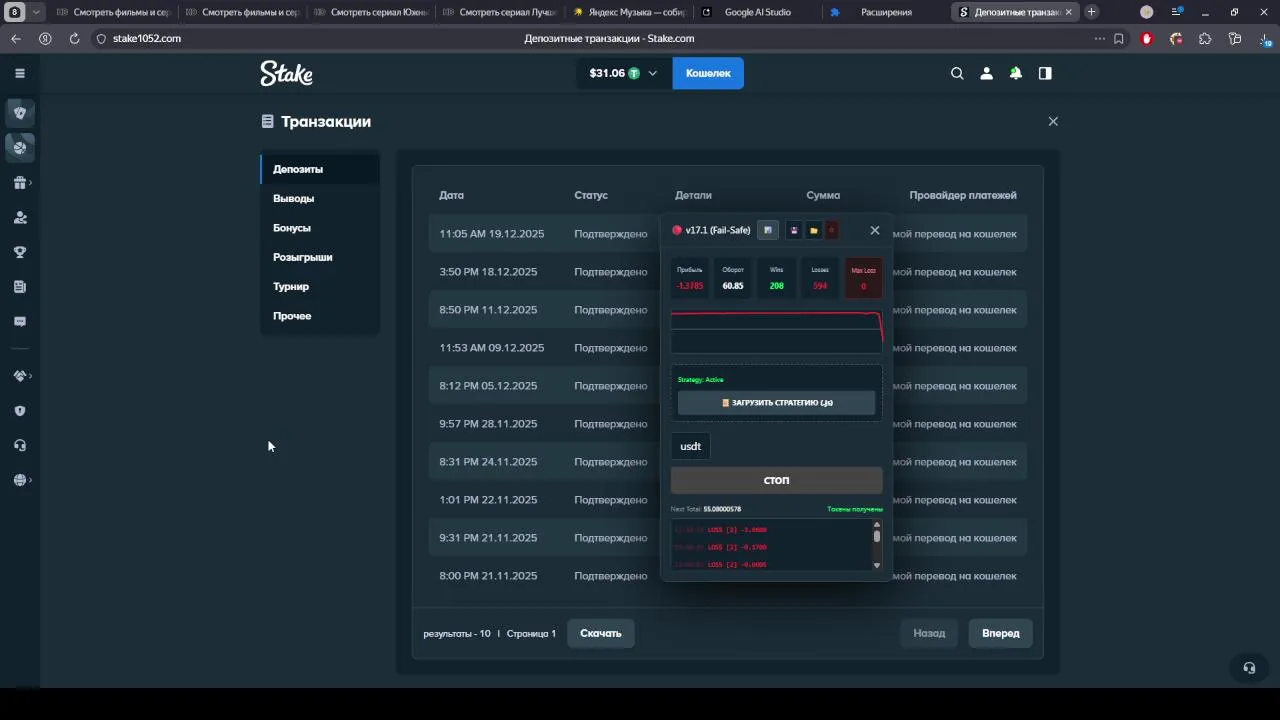Image resolution: width=1280 pixels, height=720 pixels.
Task: Click the live support headset bubble at bottom right
Action: point(1248,667)
